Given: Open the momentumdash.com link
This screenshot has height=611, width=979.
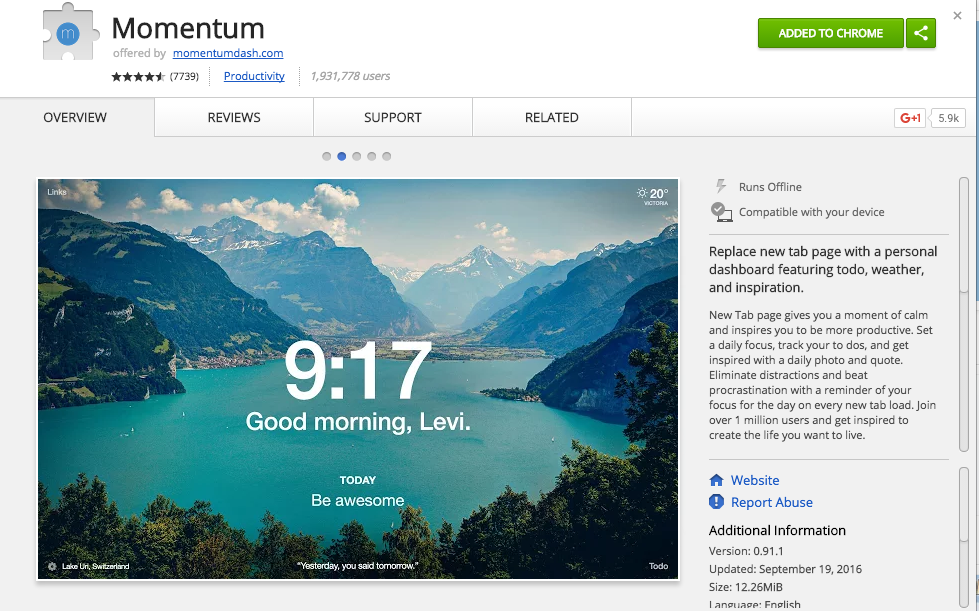Looking at the screenshot, I should (228, 53).
